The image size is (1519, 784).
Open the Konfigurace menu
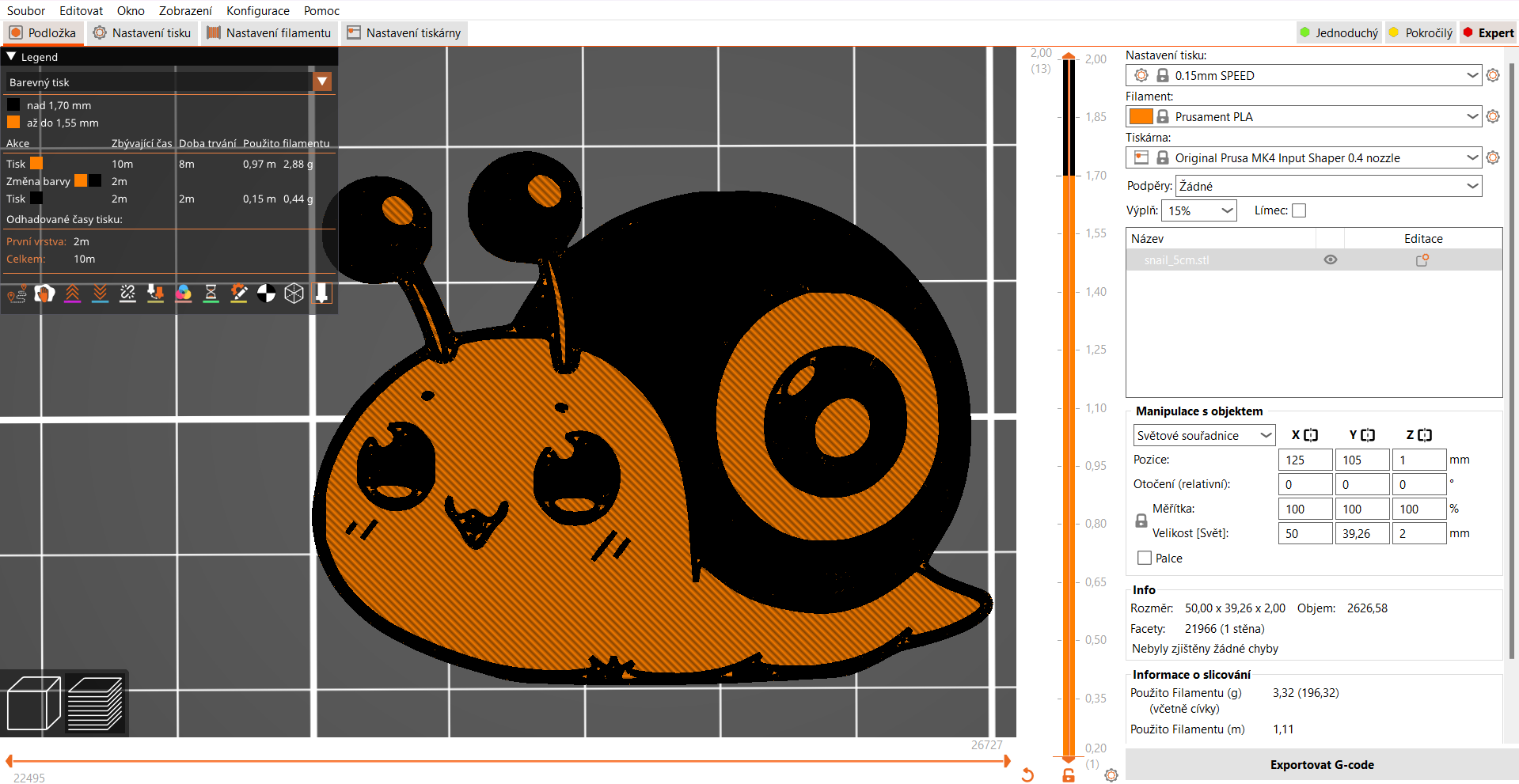(258, 10)
